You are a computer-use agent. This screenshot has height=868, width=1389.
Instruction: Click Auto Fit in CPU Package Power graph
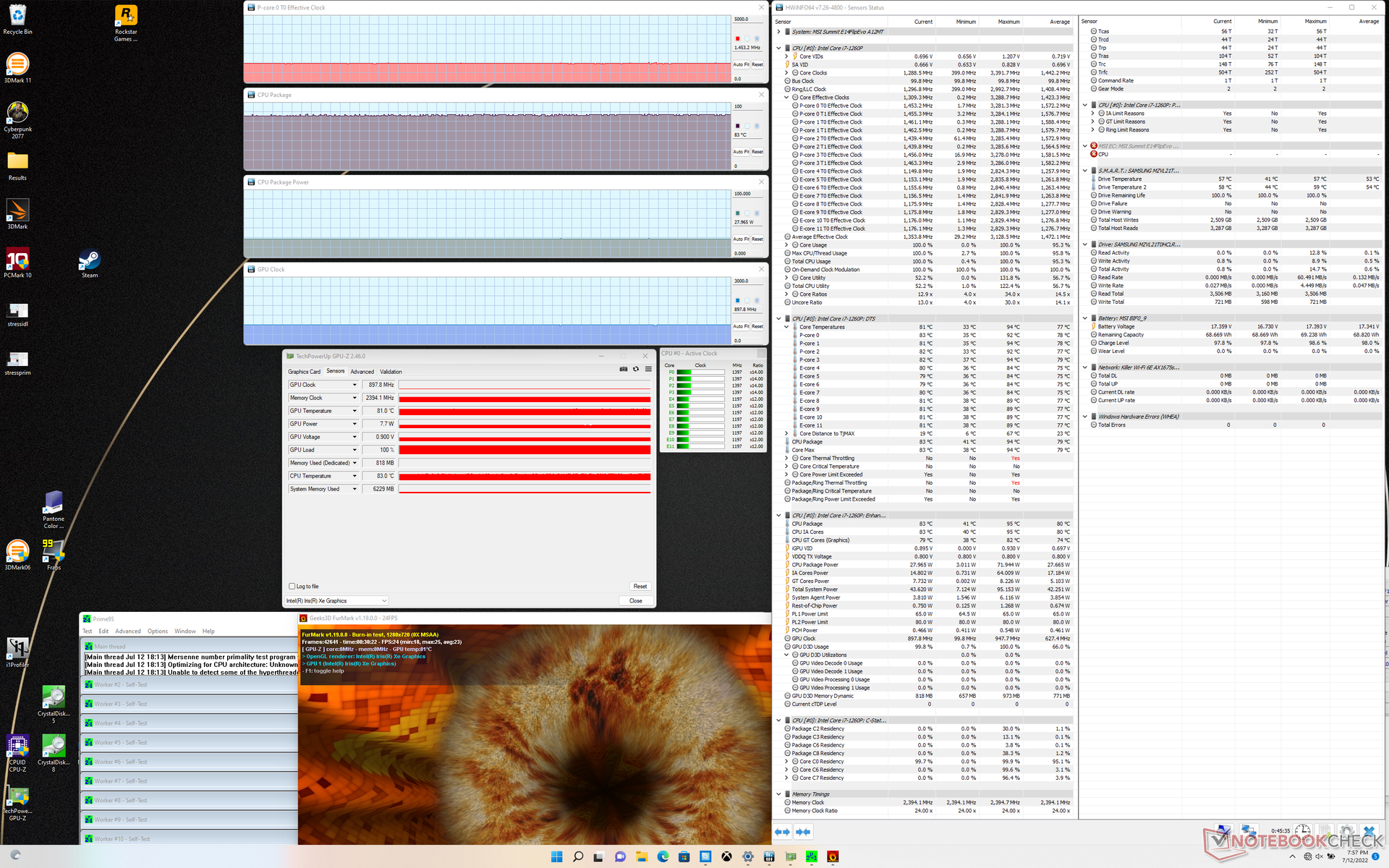742,239
